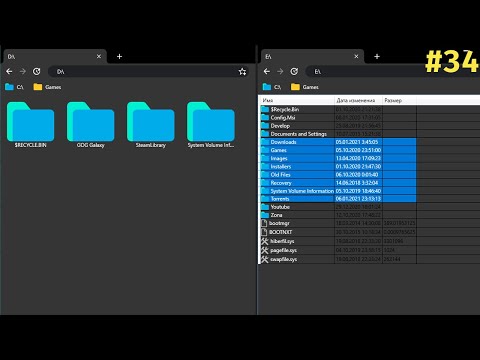480x360 pixels.
Task: Click back arrow in D:\ window
Action: 9,71
